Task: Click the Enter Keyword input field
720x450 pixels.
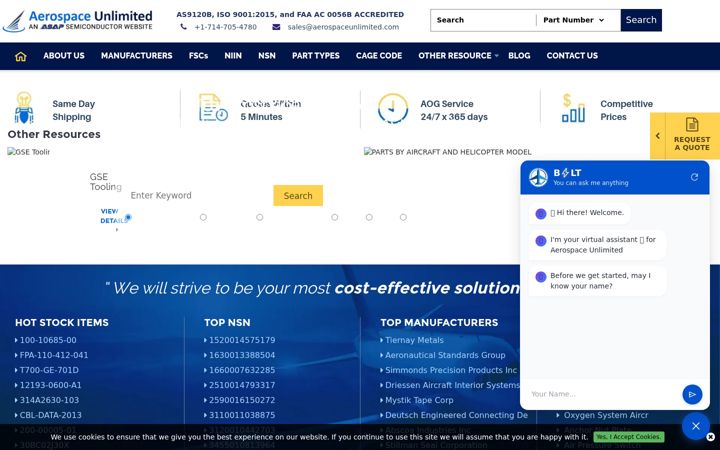Action: [199, 196]
